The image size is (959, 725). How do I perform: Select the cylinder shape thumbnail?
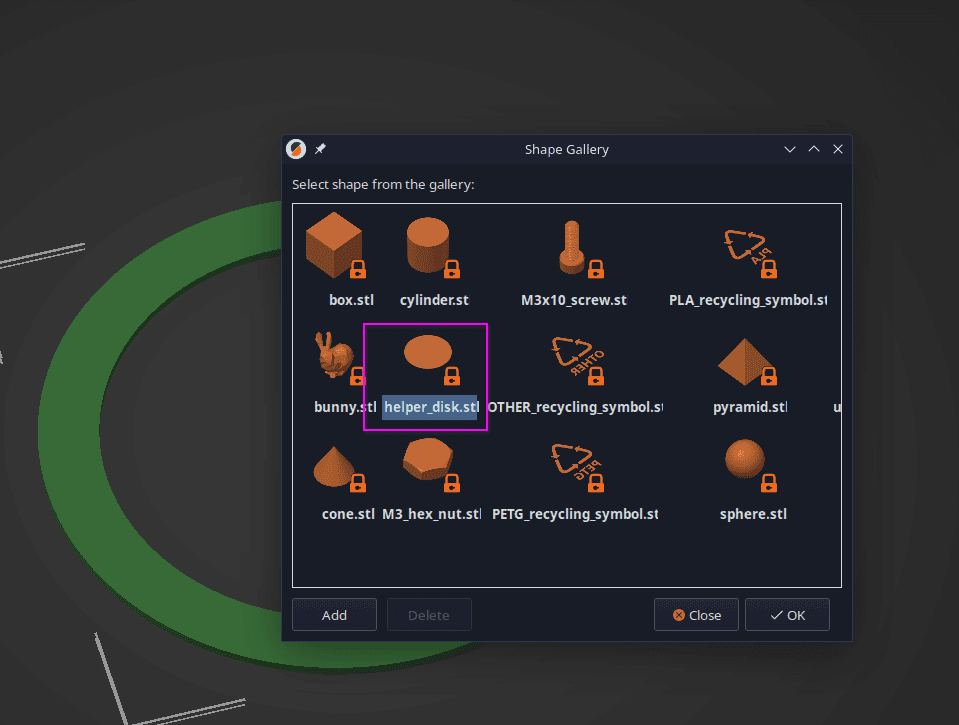click(428, 245)
